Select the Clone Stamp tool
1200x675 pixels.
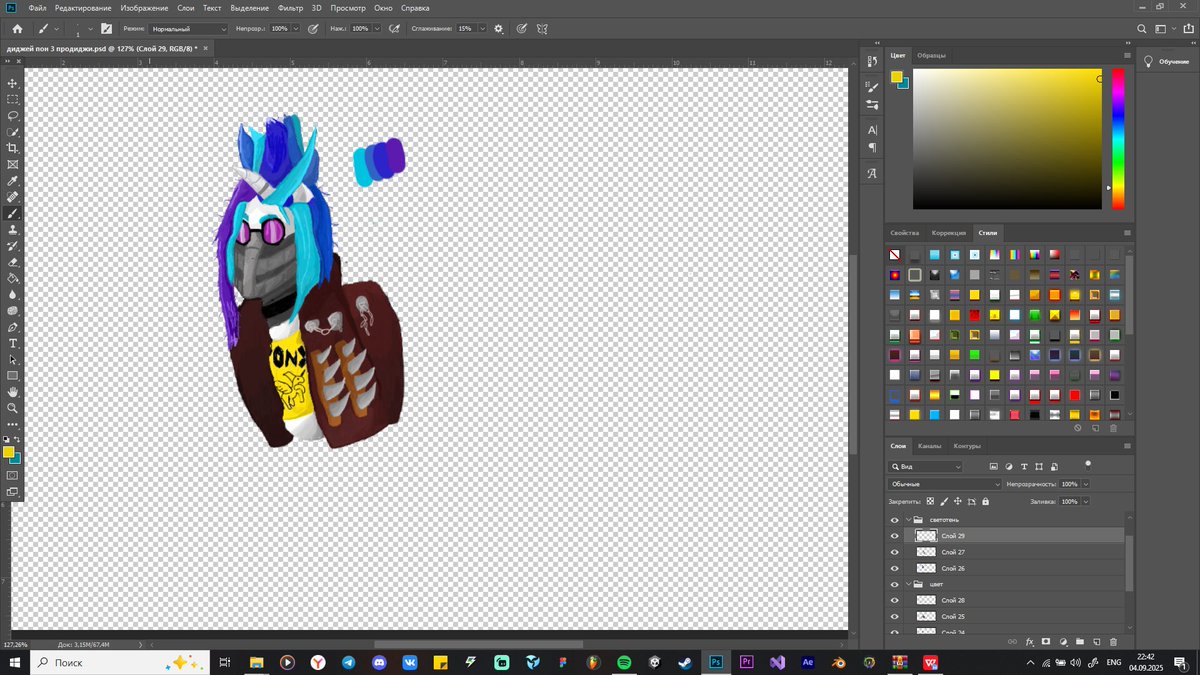pyautogui.click(x=13, y=229)
